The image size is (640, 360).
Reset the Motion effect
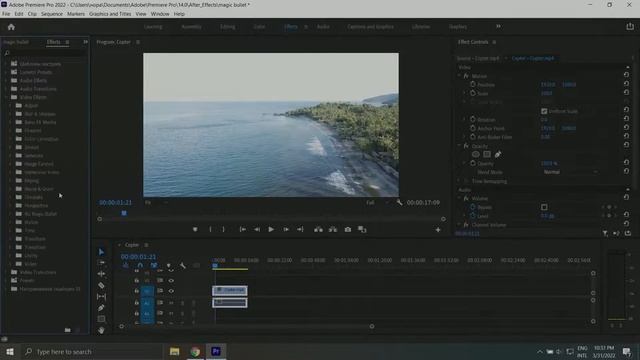pos(626,75)
